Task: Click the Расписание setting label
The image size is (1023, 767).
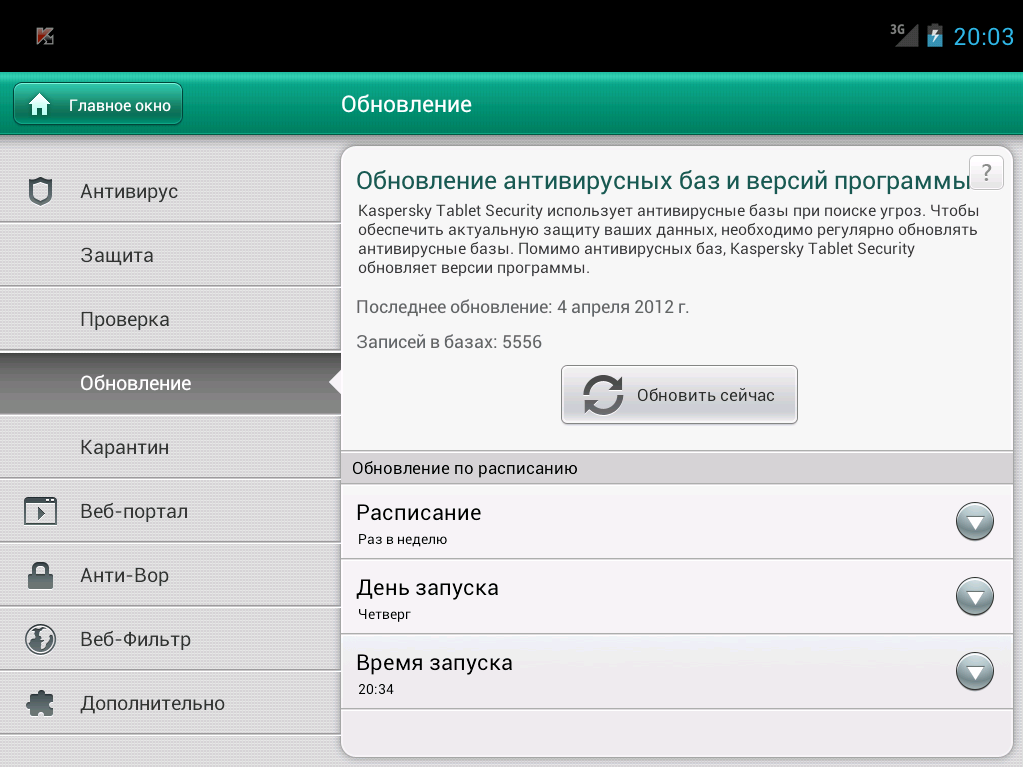Action: pos(419,513)
